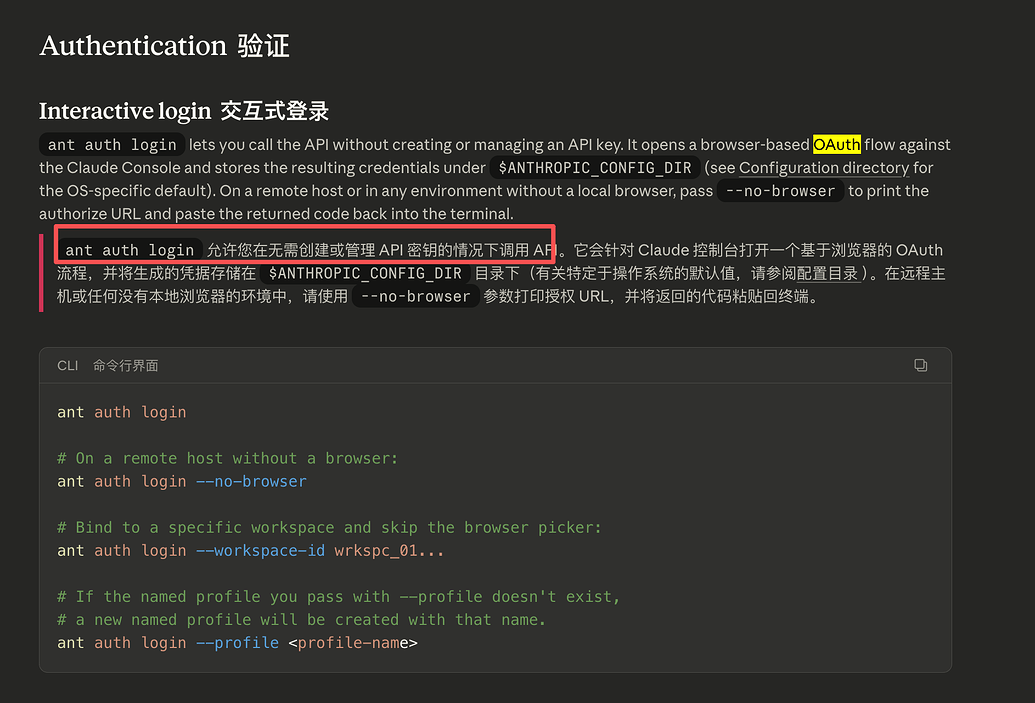The image size is (1035, 703).
Task: Click the Authentication 验证 heading
Action: [164, 46]
